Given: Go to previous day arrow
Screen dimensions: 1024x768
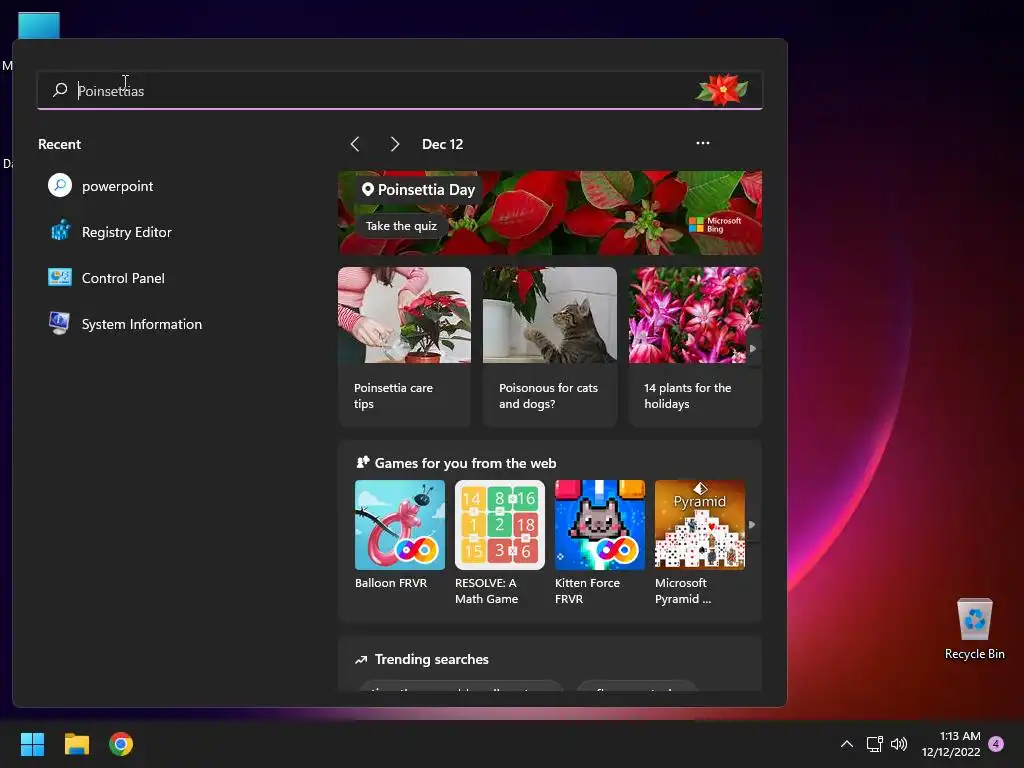Looking at the screenshot, I should tap(355, 144).
